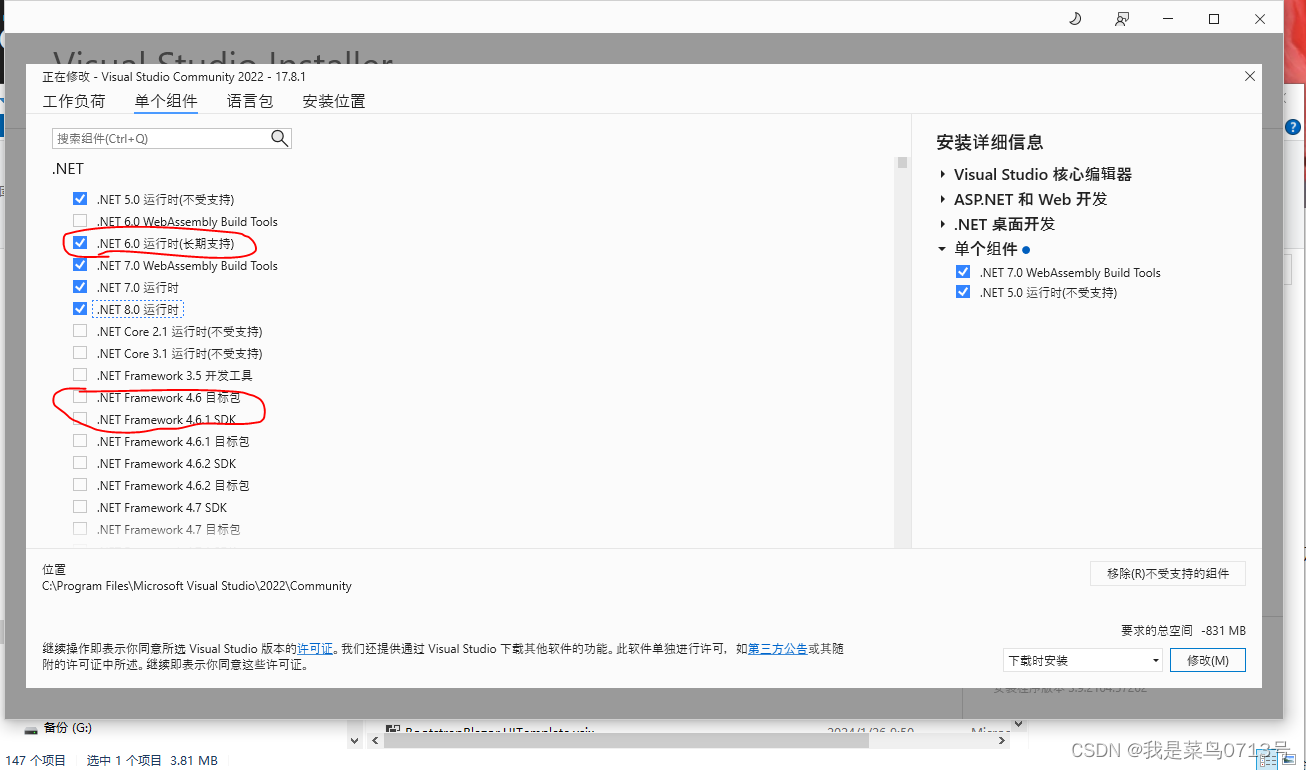1306x770 pixels.
Task: Select 备份 (G:) drive in Explorer window
Action: point(68,728)
